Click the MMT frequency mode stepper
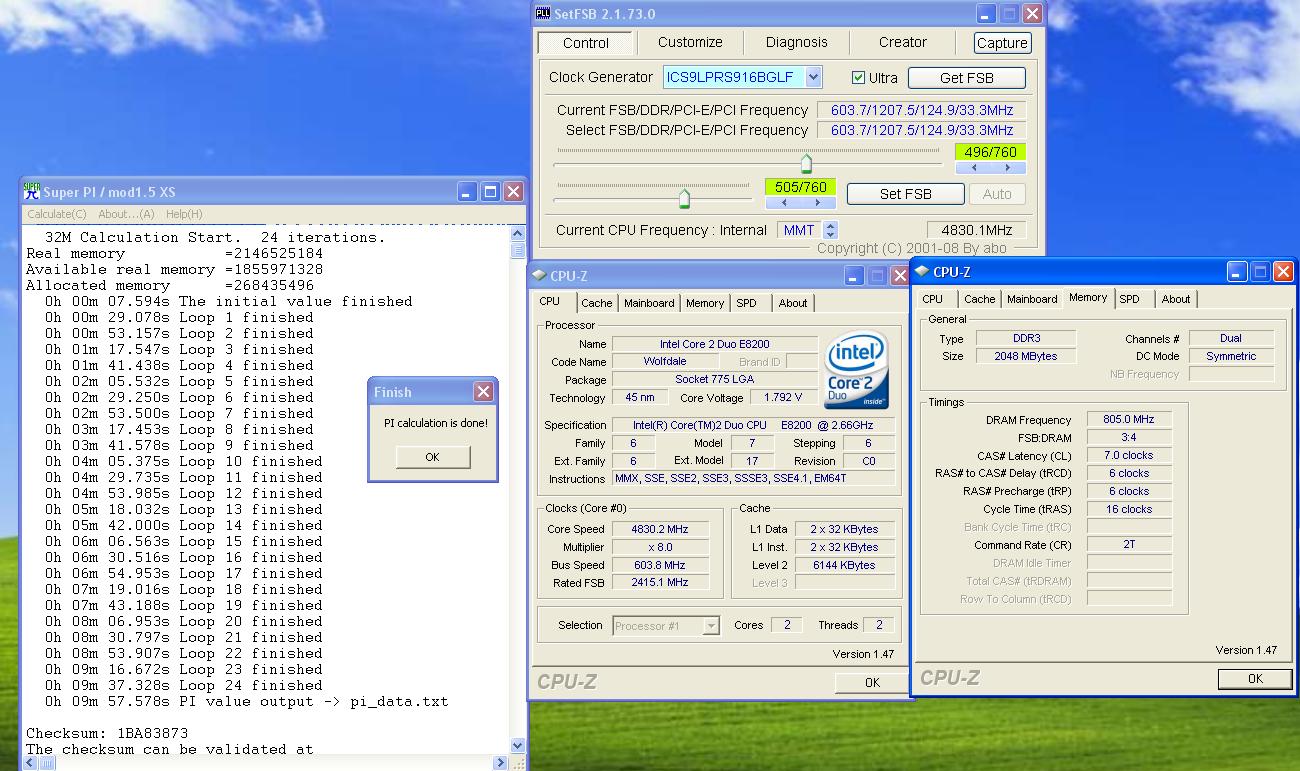 (830, 230)
